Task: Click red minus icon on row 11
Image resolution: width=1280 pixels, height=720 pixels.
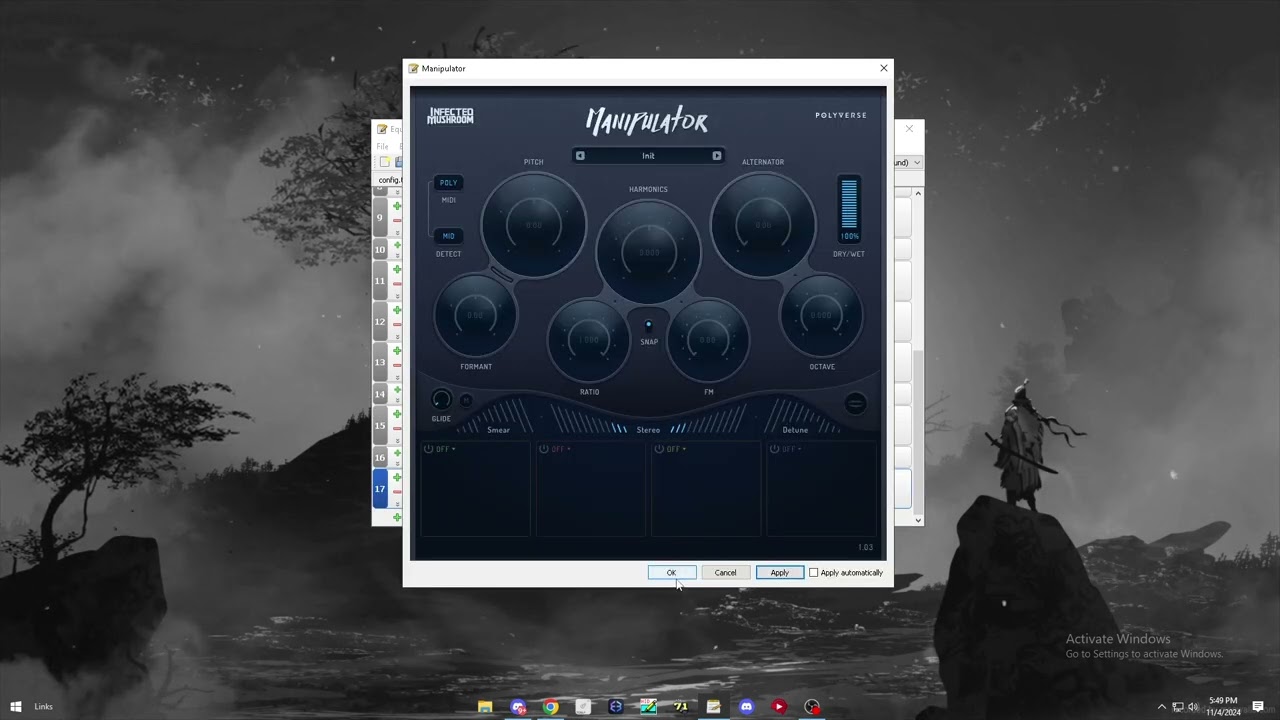Action: click(x=397, y=284)
